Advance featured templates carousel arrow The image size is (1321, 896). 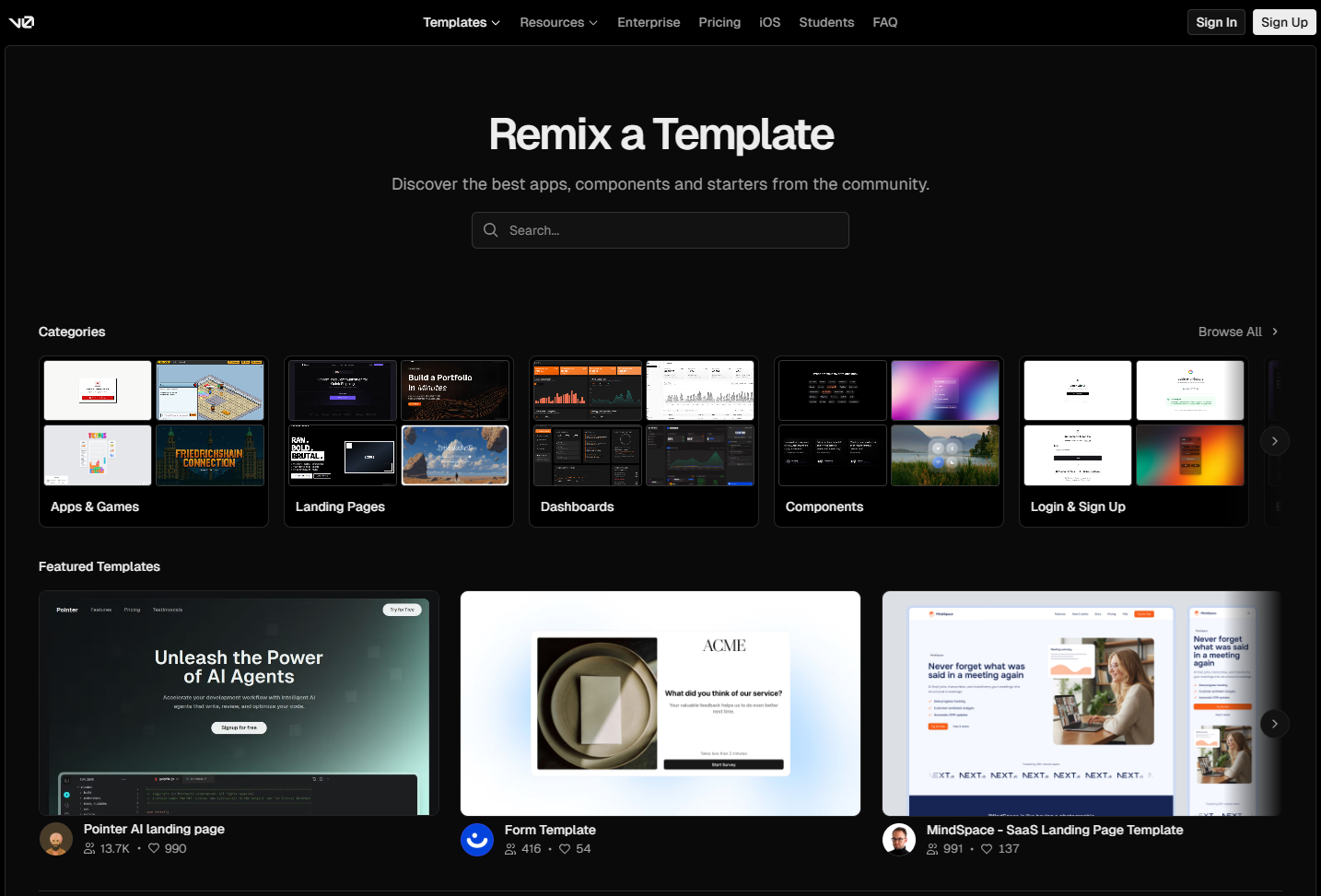click(x=1274, y=724)
